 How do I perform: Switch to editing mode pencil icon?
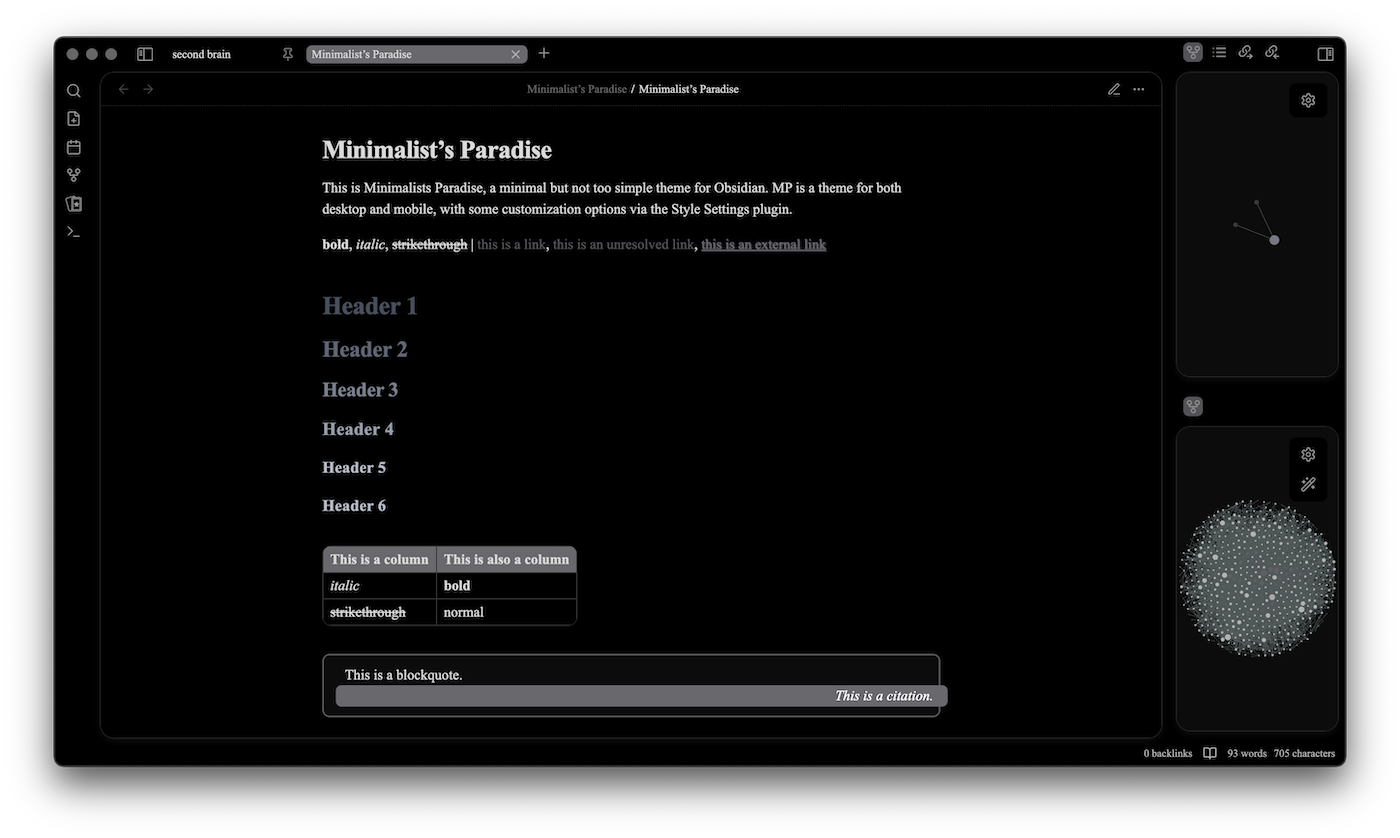1114,89
